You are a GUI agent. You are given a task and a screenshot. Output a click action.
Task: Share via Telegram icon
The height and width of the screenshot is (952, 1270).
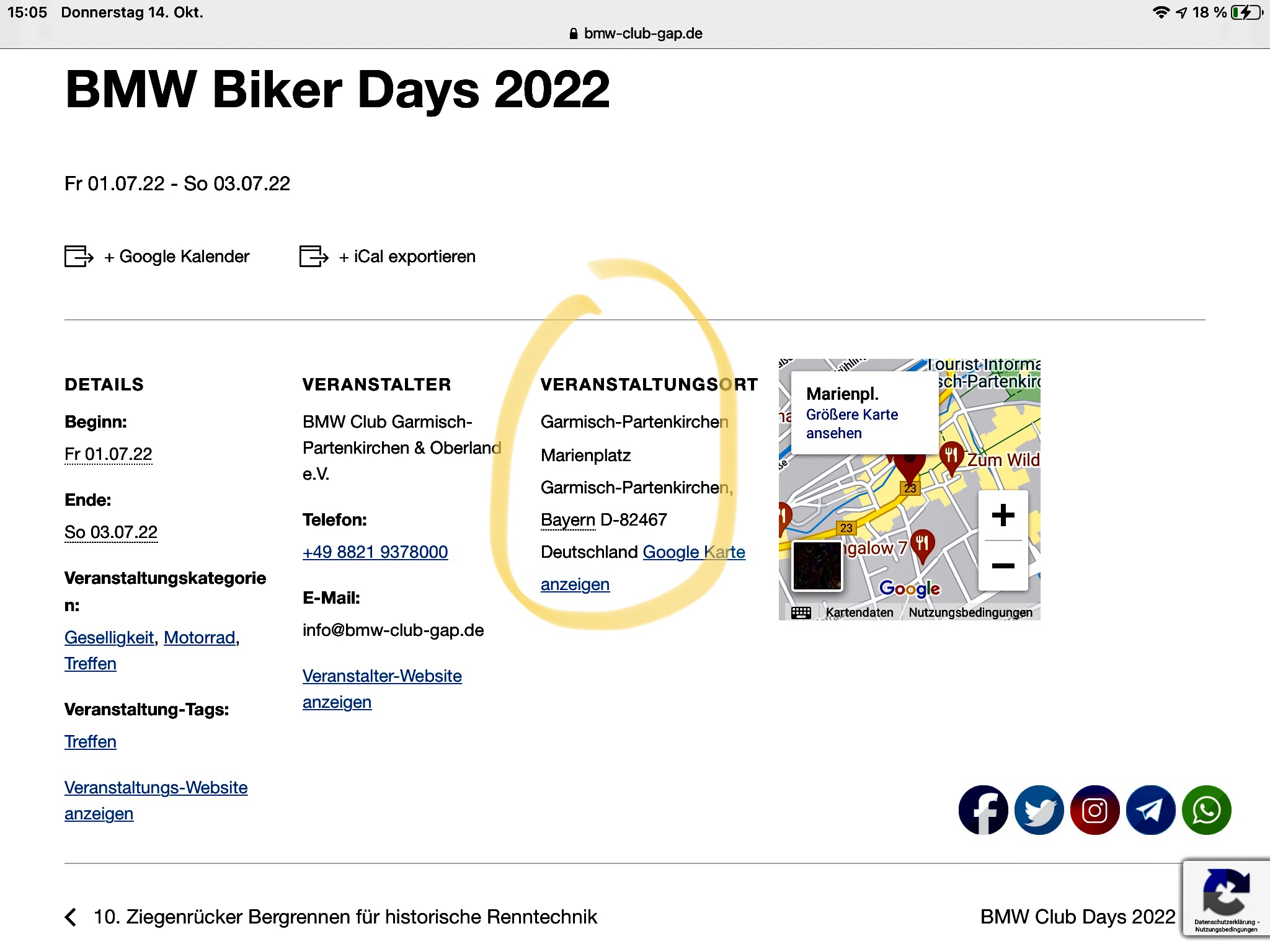pyautogui.click(x=1150, y=810)
